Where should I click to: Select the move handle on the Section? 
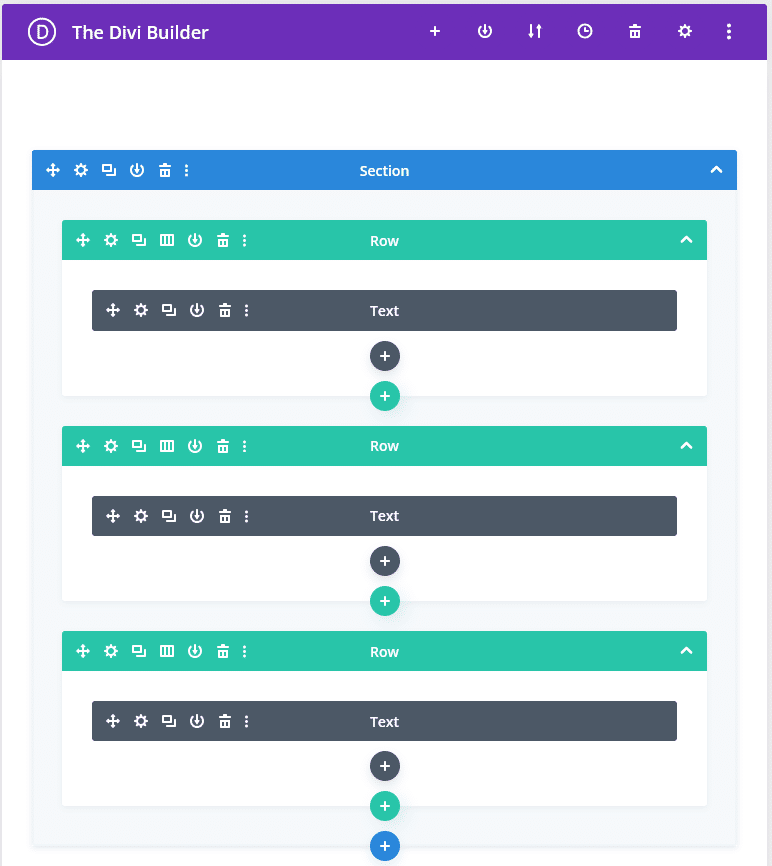click(x=53, y=170)
